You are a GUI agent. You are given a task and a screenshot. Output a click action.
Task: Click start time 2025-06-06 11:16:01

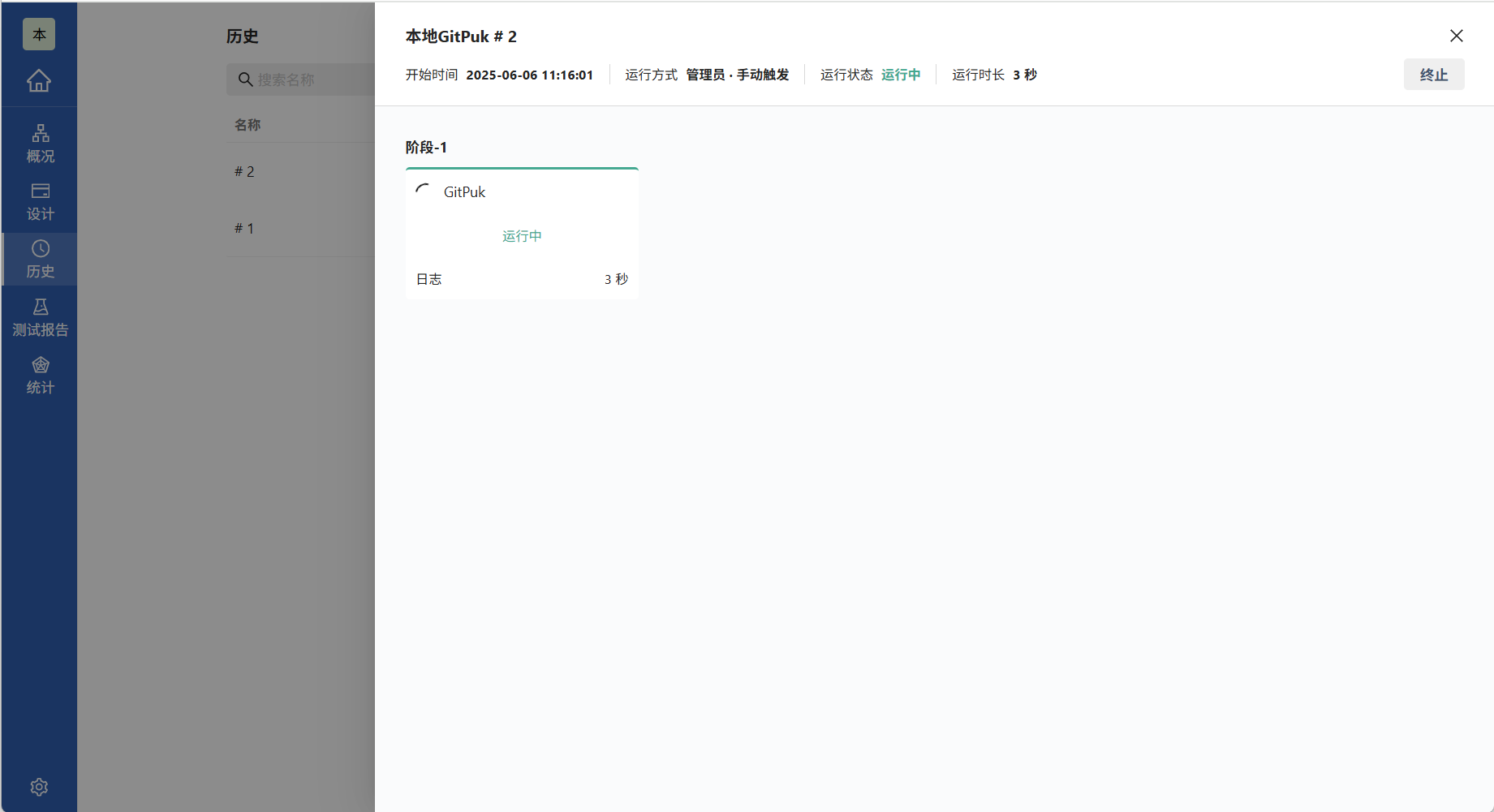530,75
